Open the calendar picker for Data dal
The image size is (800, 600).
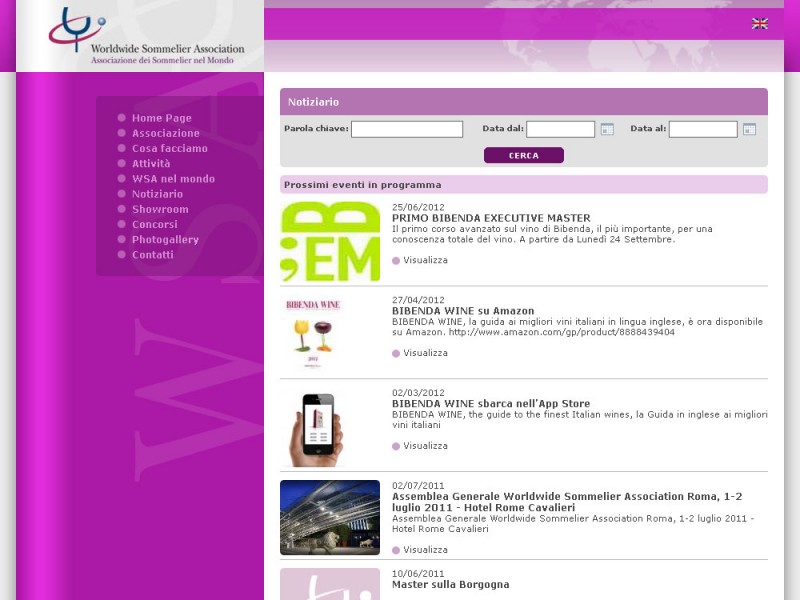pyautogui.click(x=607, y=129)
